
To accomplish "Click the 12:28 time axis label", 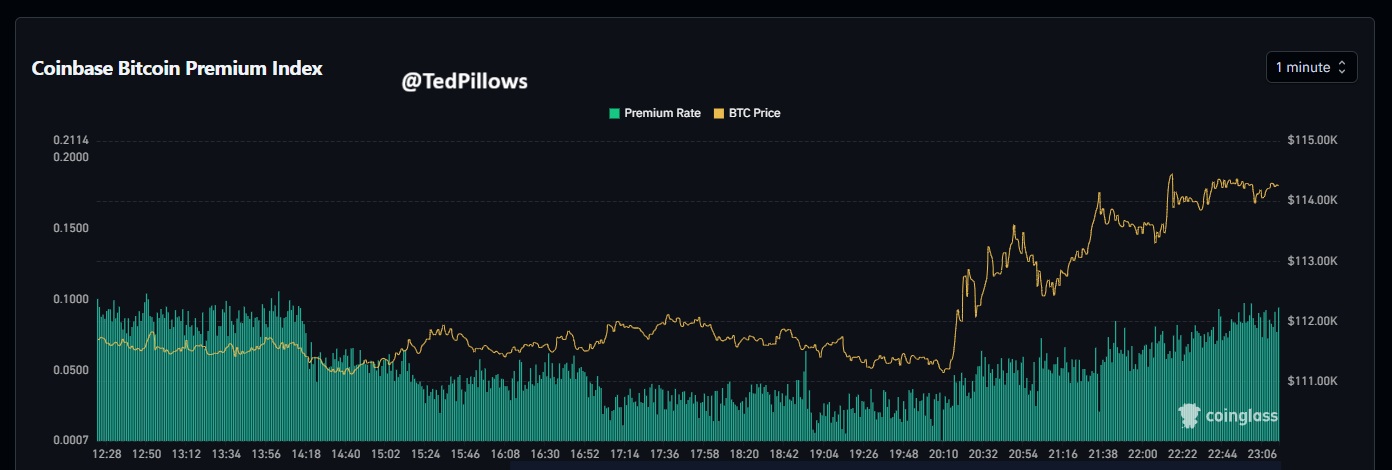I will tap(107, 454).
